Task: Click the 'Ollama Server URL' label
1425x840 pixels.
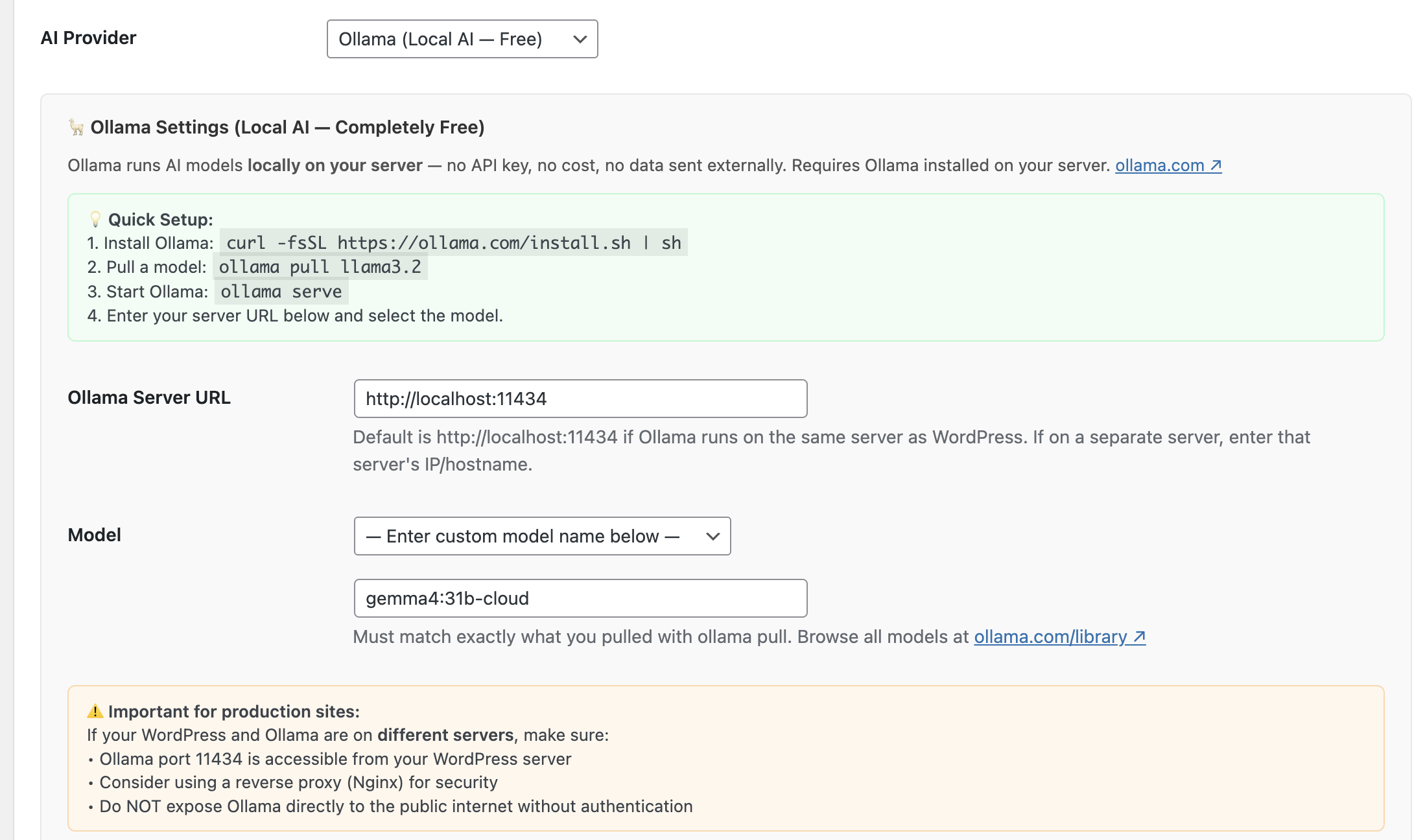Action: point(149,397)
